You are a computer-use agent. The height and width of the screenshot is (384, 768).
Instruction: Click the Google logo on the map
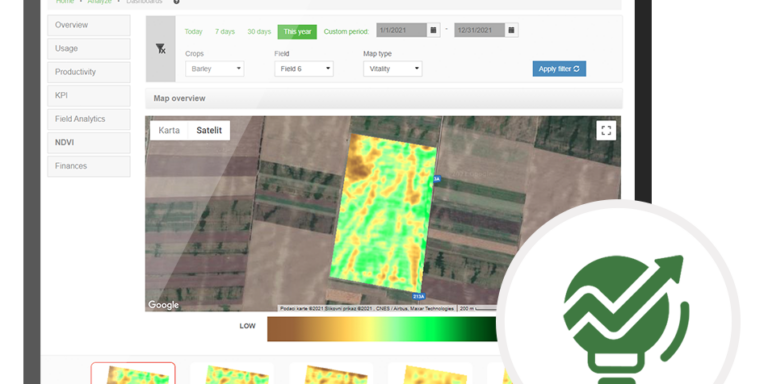(163, 305)
